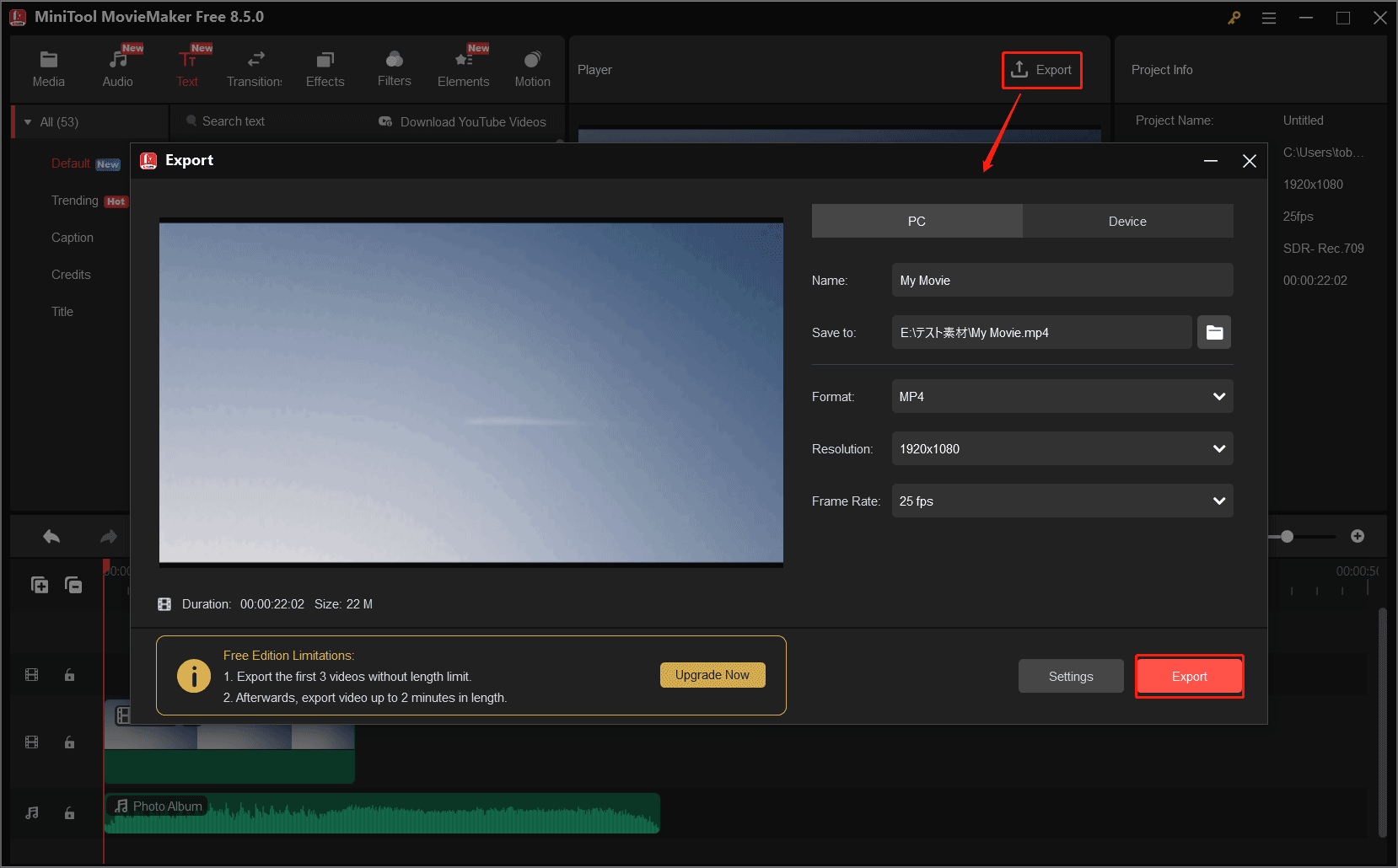1398x868 pixels.
Task: Open the Audio library
Action: pyautogui.click(x=117, y=67)
